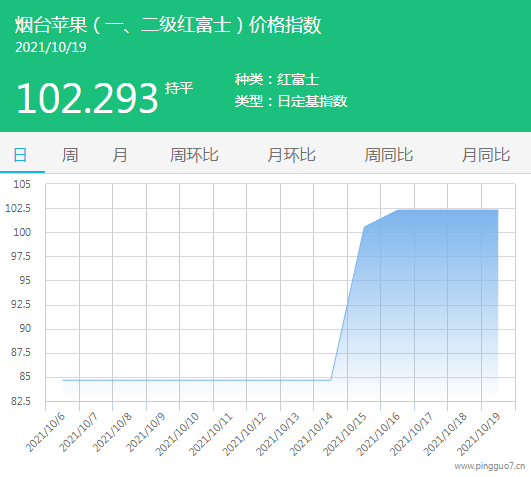Image resolution: width=531 pixels, height=477 pixels.
Task: Open the 周同比 tab
Action: tap(389, 155)
